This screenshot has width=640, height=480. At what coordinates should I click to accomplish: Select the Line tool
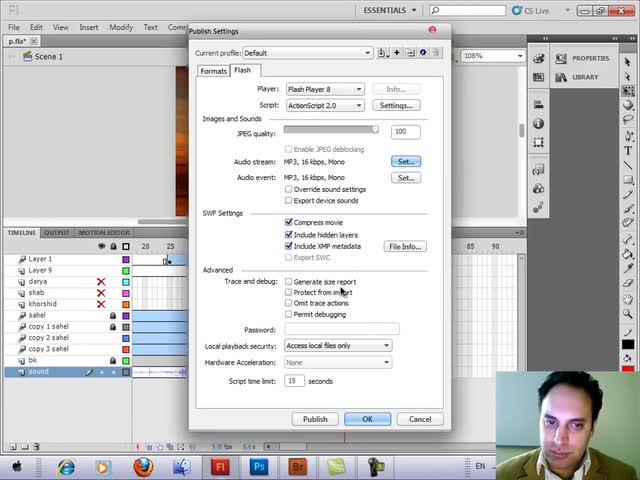tap(628, 165)
